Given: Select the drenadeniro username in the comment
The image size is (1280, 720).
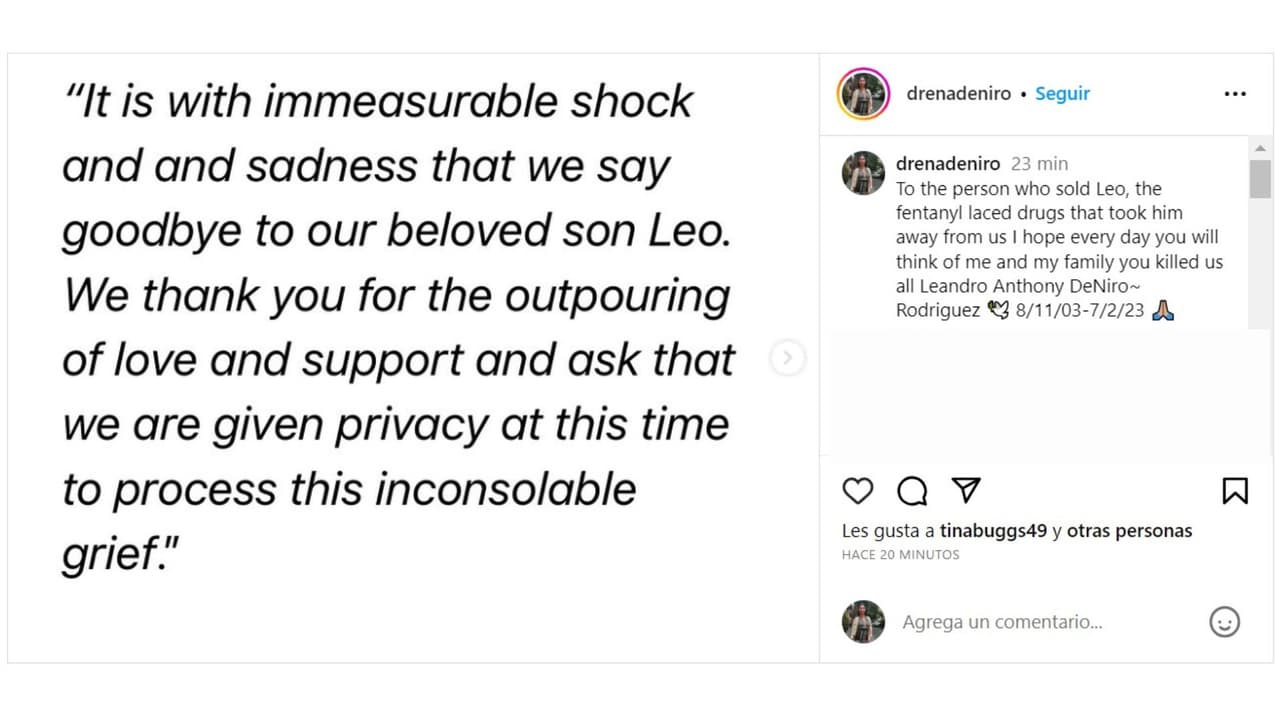Looking at the screenshot, I should pos(948,163).
